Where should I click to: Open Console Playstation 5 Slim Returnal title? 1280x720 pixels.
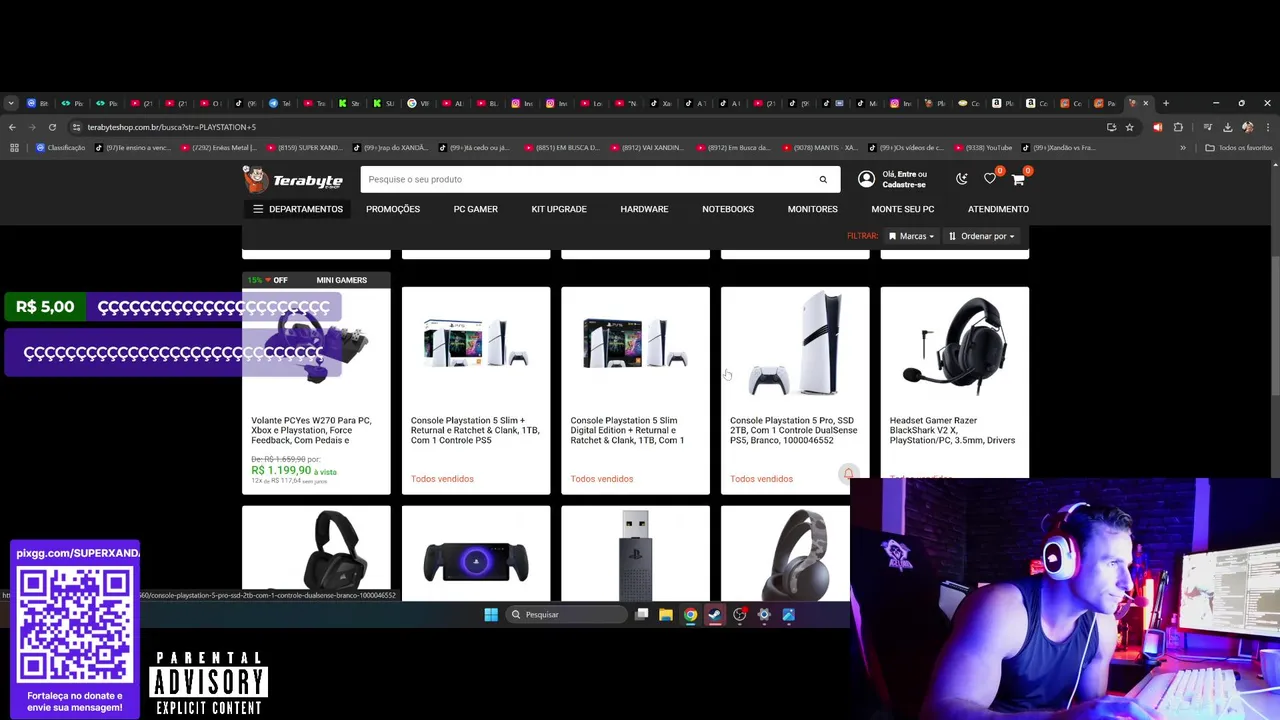click(x=475, y=430)
